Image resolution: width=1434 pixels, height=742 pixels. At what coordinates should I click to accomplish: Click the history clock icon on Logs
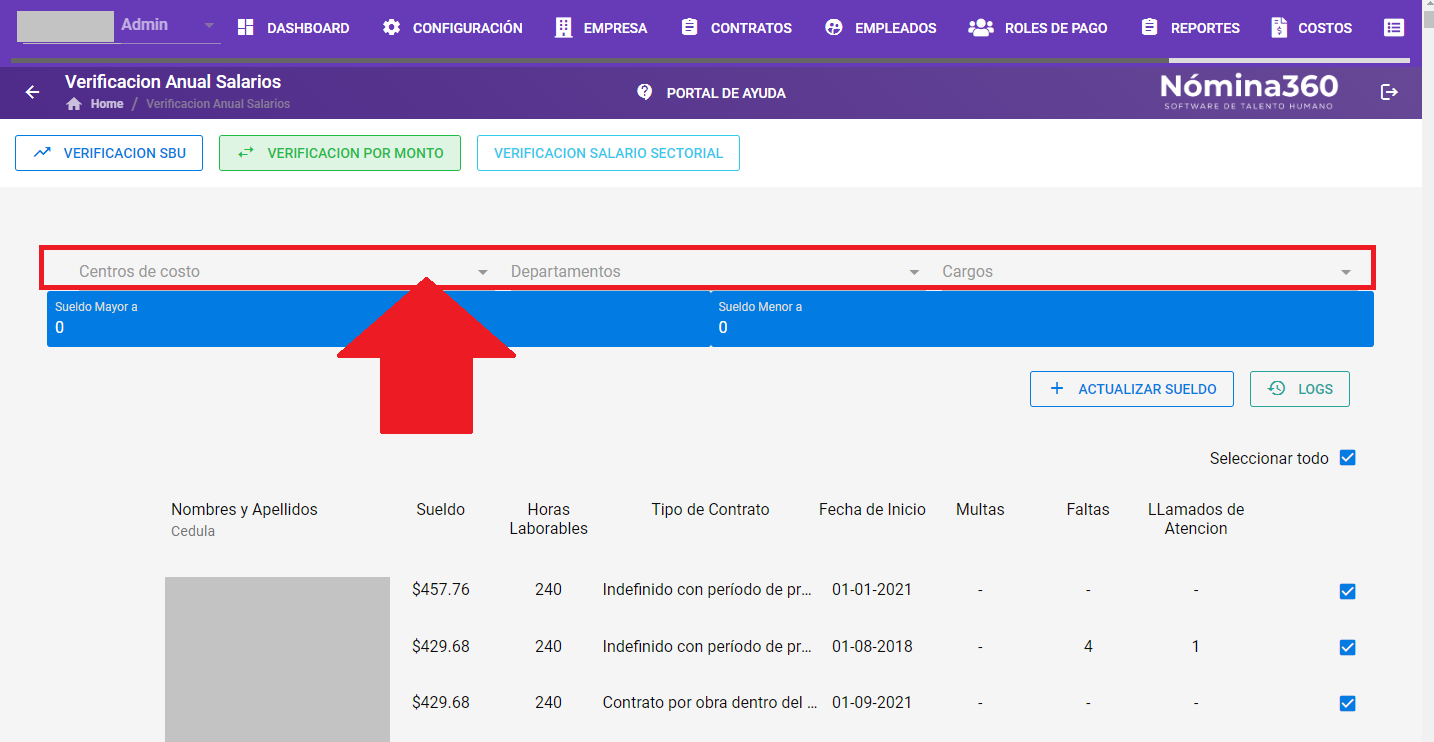point(1277,389)
